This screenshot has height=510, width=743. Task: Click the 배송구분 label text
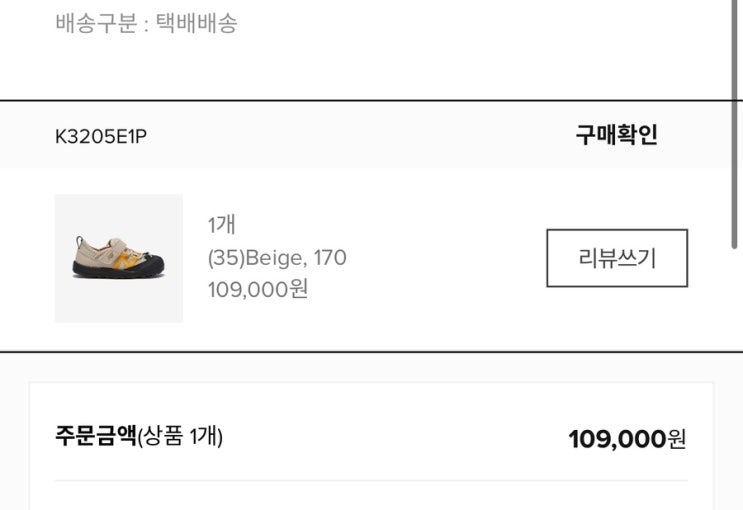click(x=94, y=24)
